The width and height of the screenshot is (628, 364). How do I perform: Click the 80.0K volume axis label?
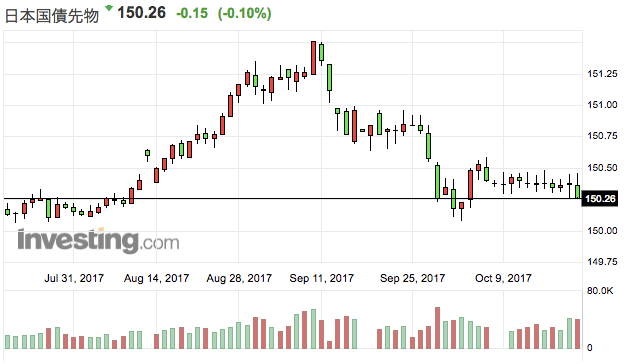tap(600, 291)
